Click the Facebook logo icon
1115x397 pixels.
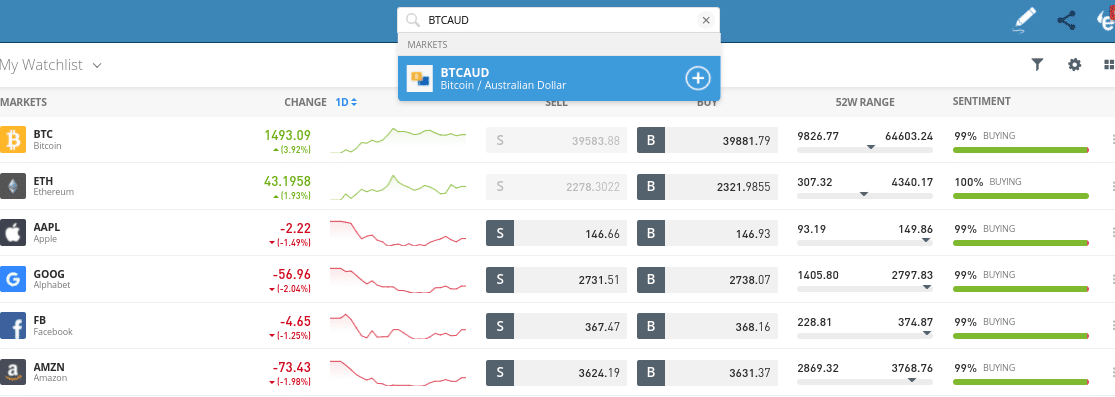tap(13, 326)
